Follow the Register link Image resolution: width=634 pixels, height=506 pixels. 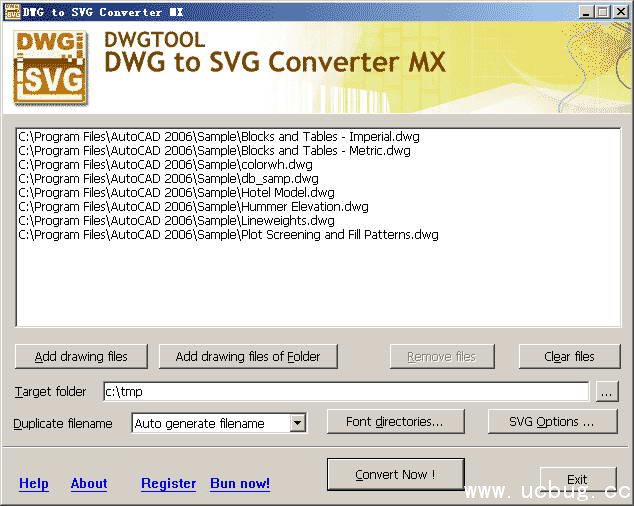pyautogui.click(x=168, y=483)
